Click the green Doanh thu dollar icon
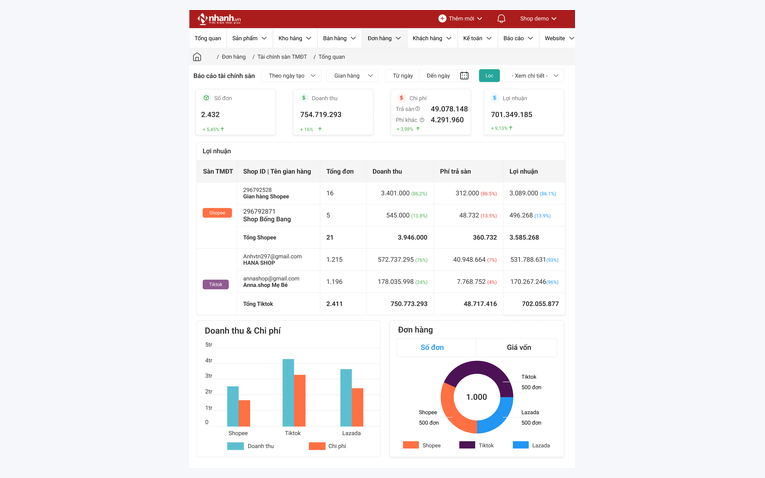This screenshot has width=765, height=478. (x=303, y=98)
